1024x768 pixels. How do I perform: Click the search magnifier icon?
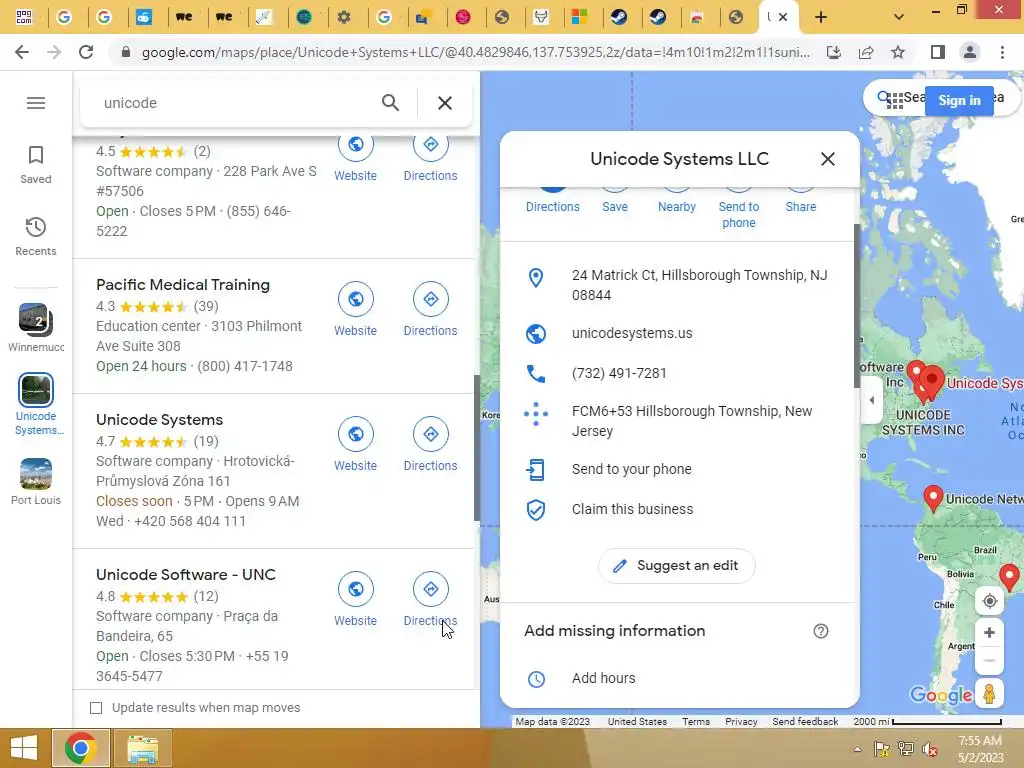(390, 103)
